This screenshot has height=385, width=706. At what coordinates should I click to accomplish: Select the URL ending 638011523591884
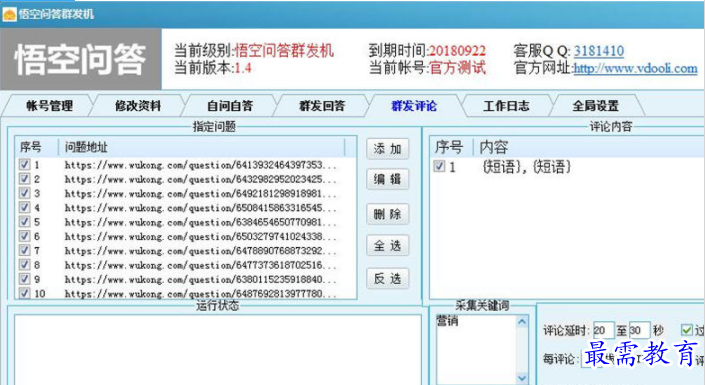coord(200,280)
